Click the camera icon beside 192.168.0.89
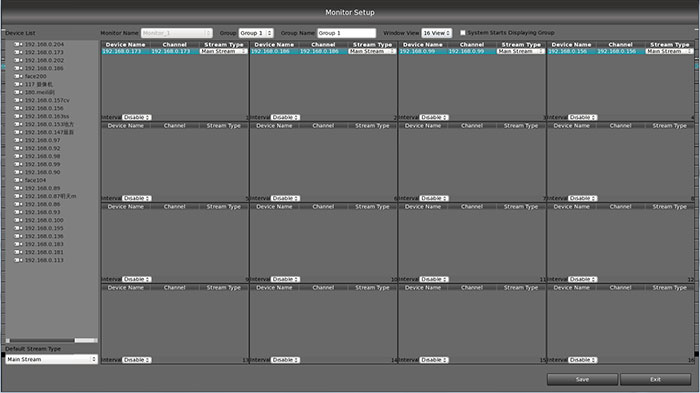Image resolution: width=700 pixels, height=393 pixels. (18, 188)
